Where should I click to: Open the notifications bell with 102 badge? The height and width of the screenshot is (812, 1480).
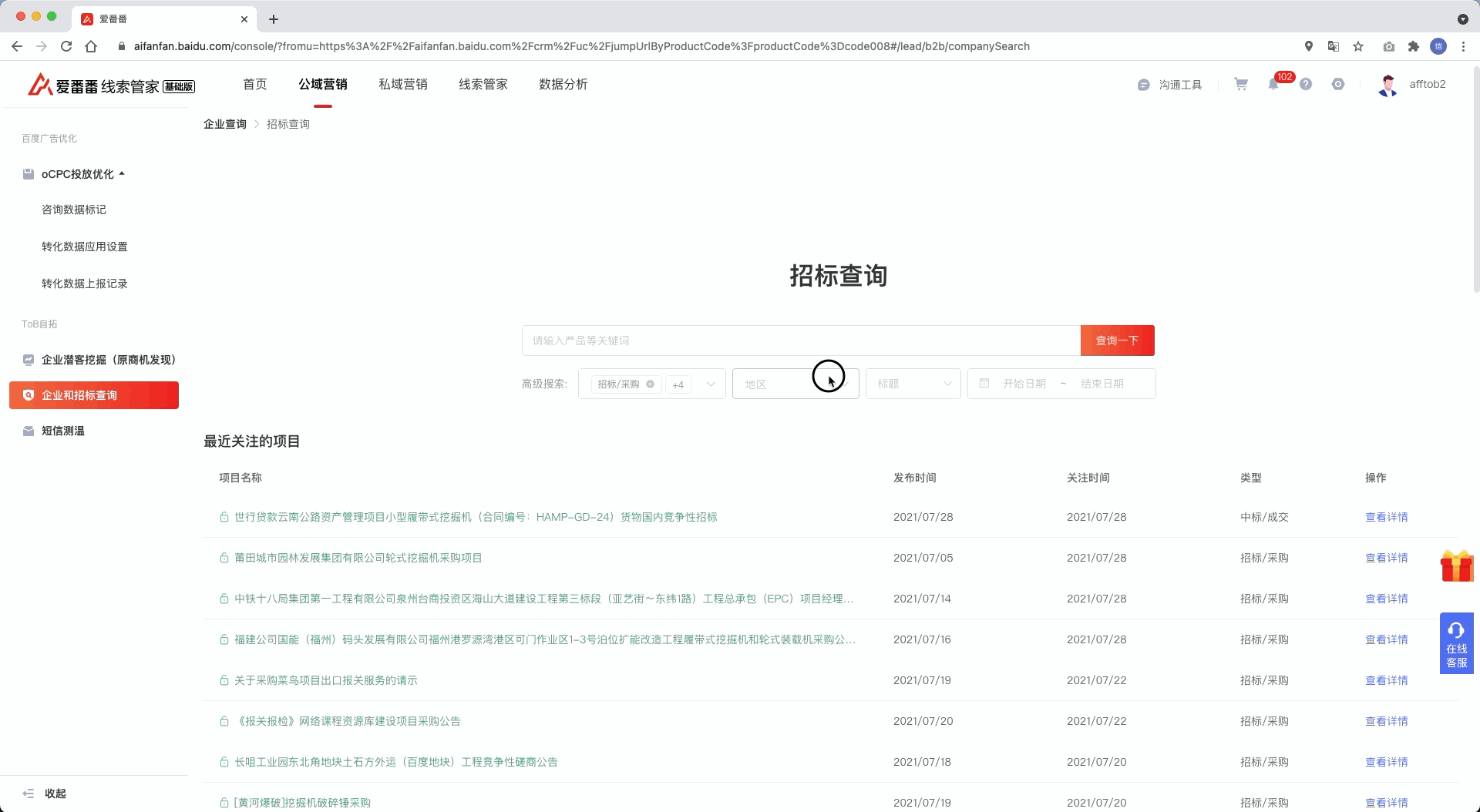click(1273, 84)
